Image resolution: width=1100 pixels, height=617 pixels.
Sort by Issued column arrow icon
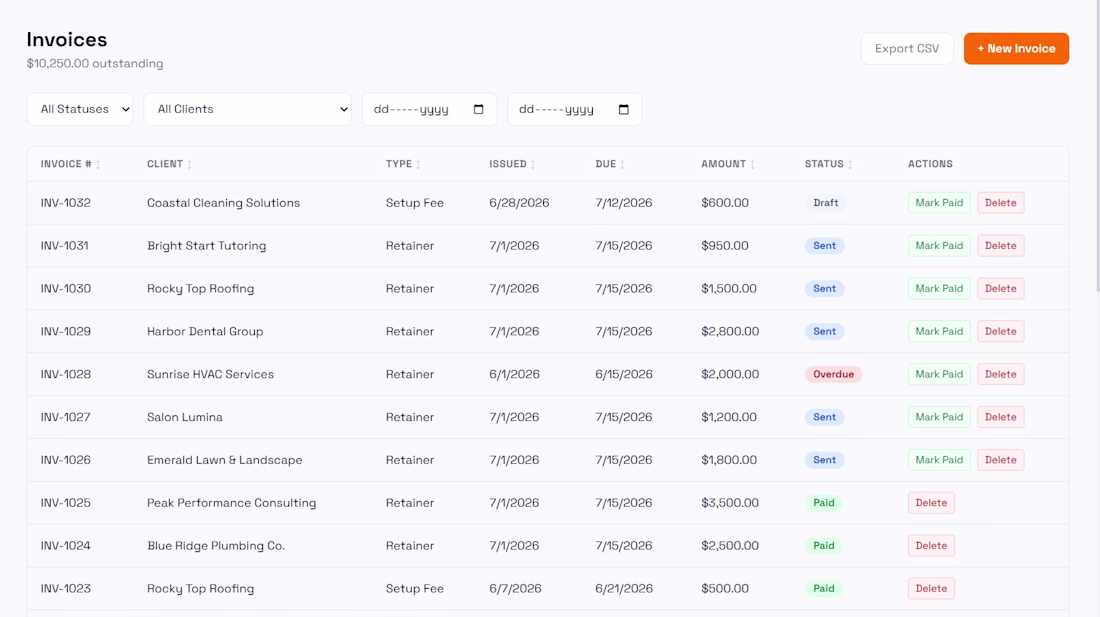click(533, 165)
